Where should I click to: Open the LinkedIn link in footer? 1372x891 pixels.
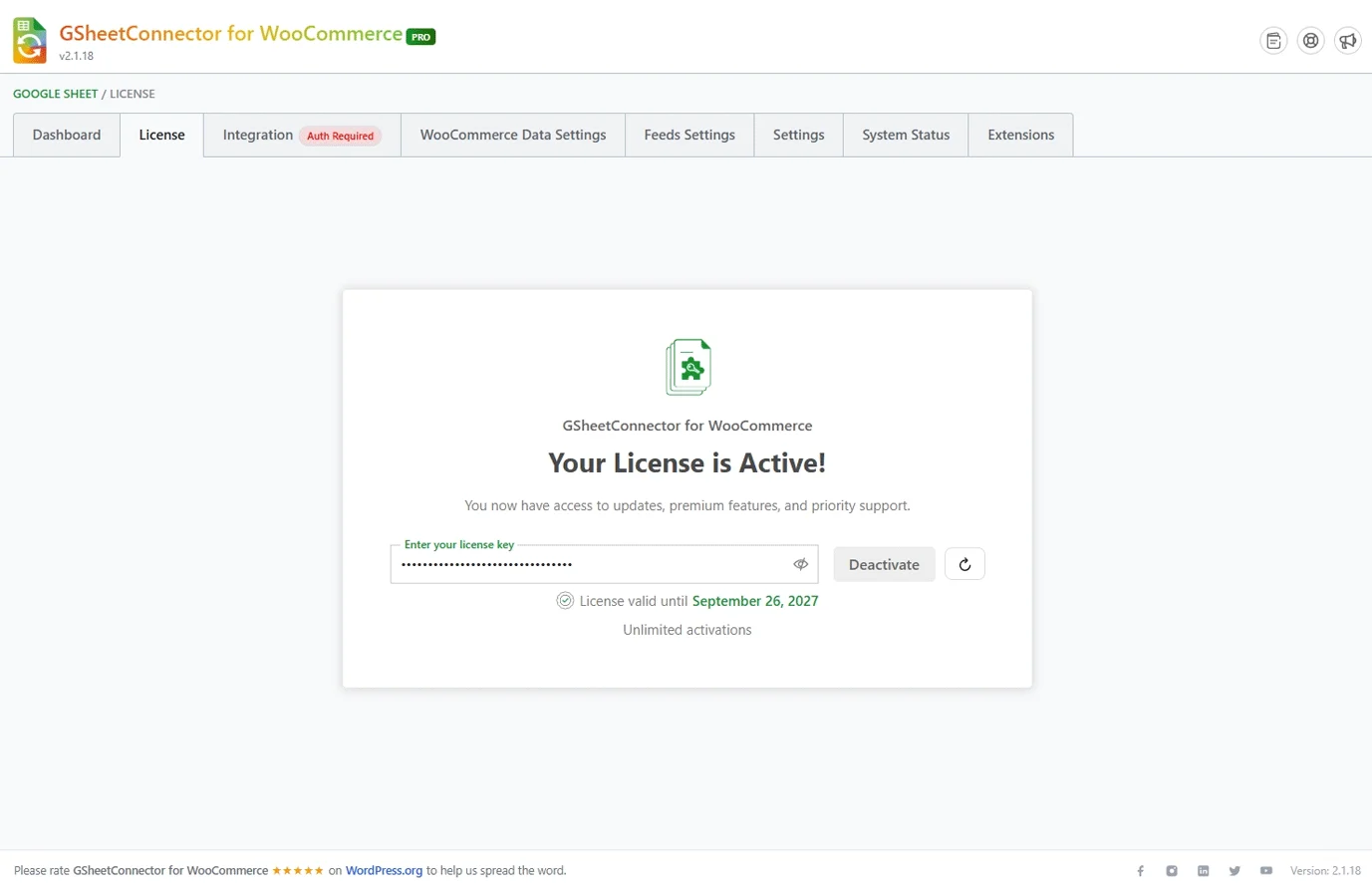coord(1204,871)
